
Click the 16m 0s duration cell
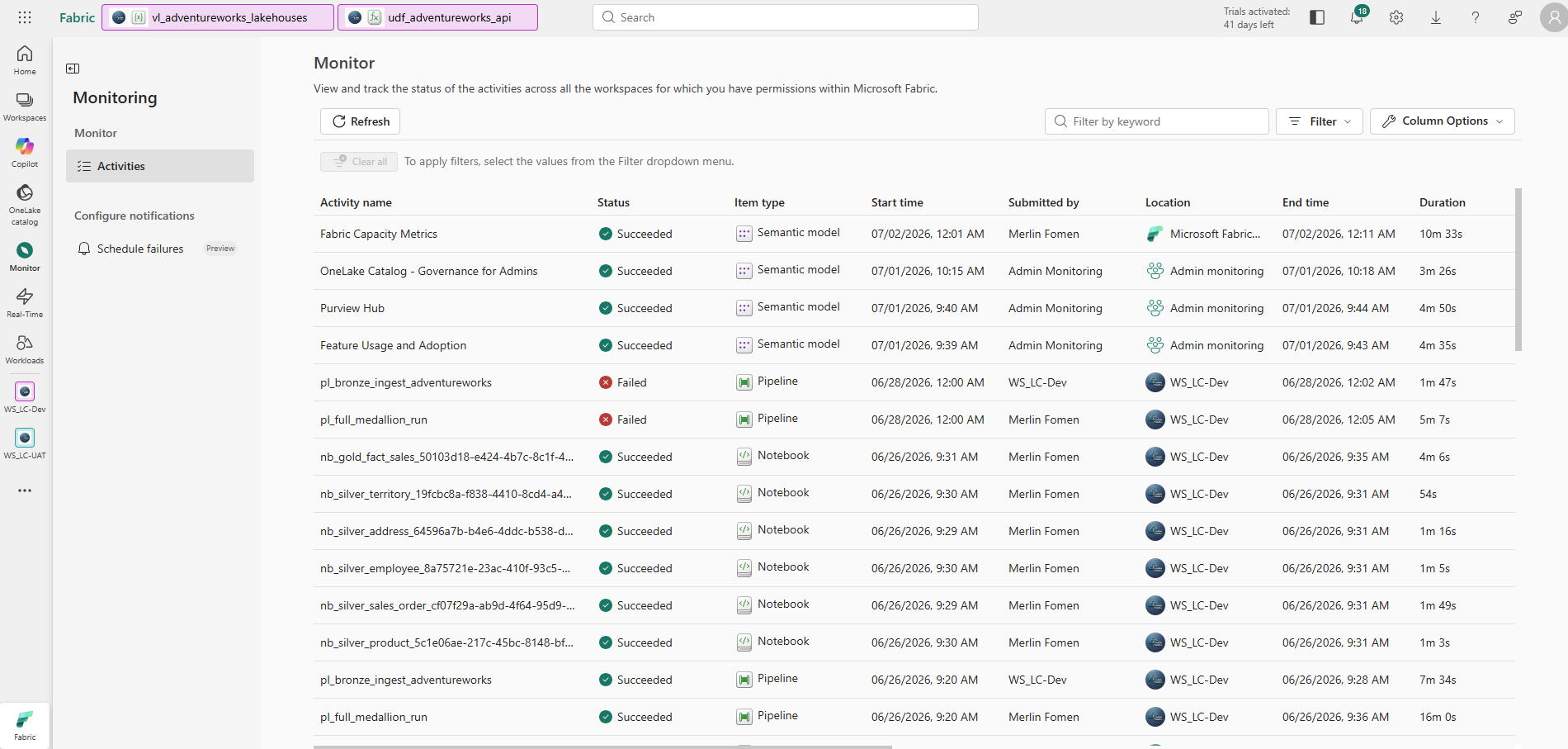pos(1438,717)
